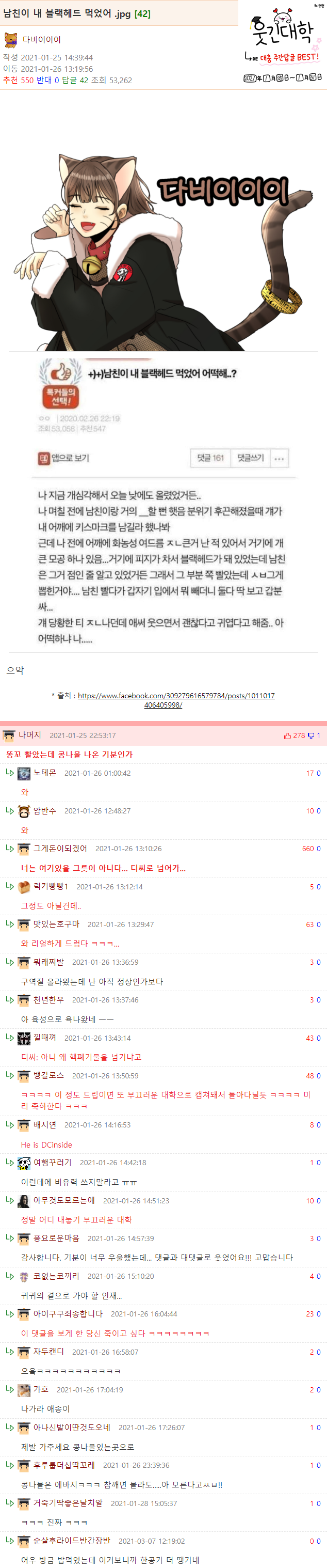327x1568 pixels.
Task: Click 노테몬's profile avatar
Action: tap(24, 773)
